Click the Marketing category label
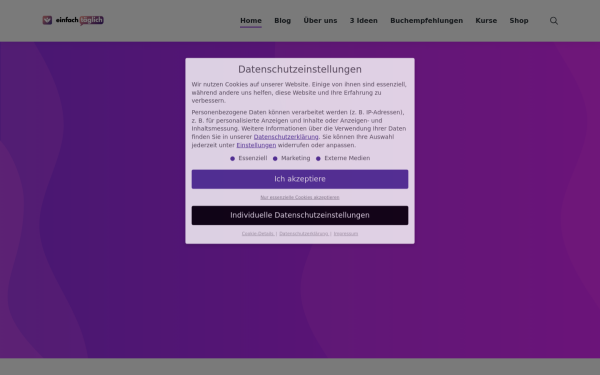This screenshot has height=375, width=600. point(295,158)
